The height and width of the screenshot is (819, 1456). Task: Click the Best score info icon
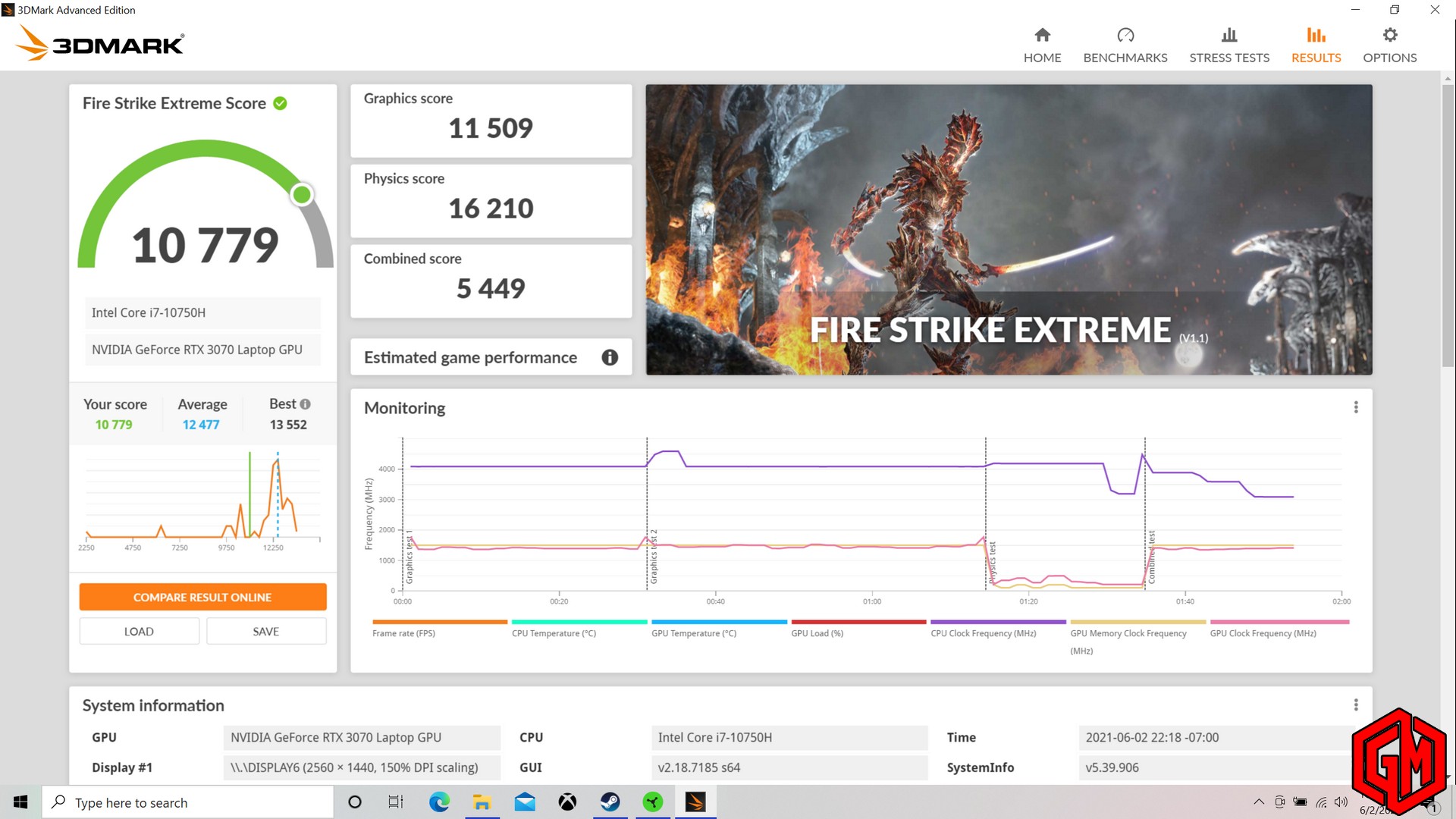pyautogui.click(x=305, y=404)
